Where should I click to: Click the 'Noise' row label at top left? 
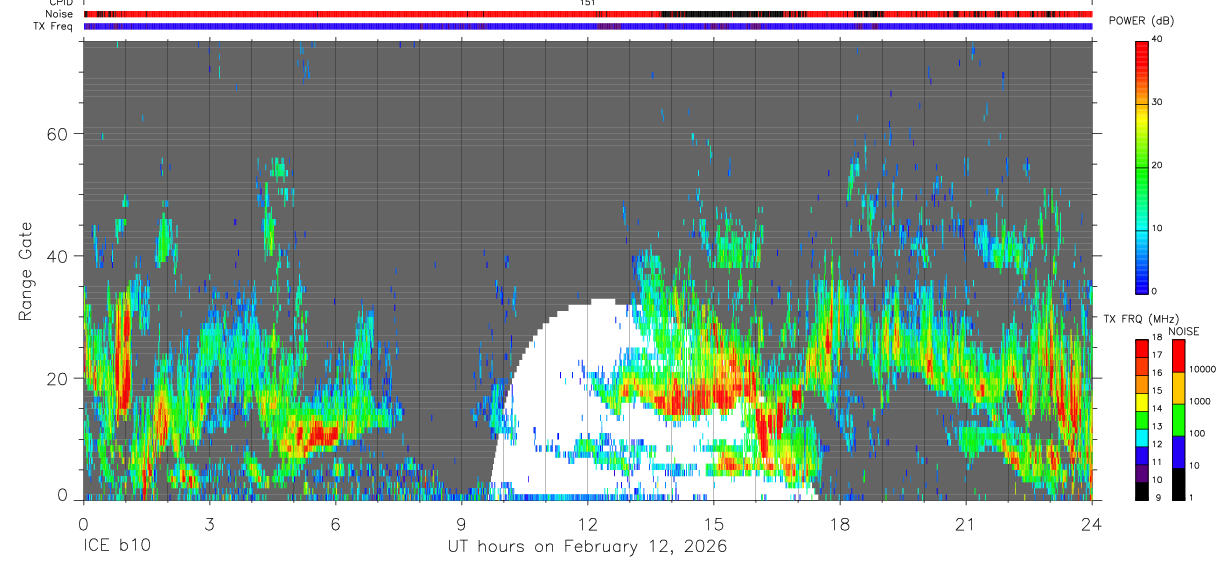[60, 14]
